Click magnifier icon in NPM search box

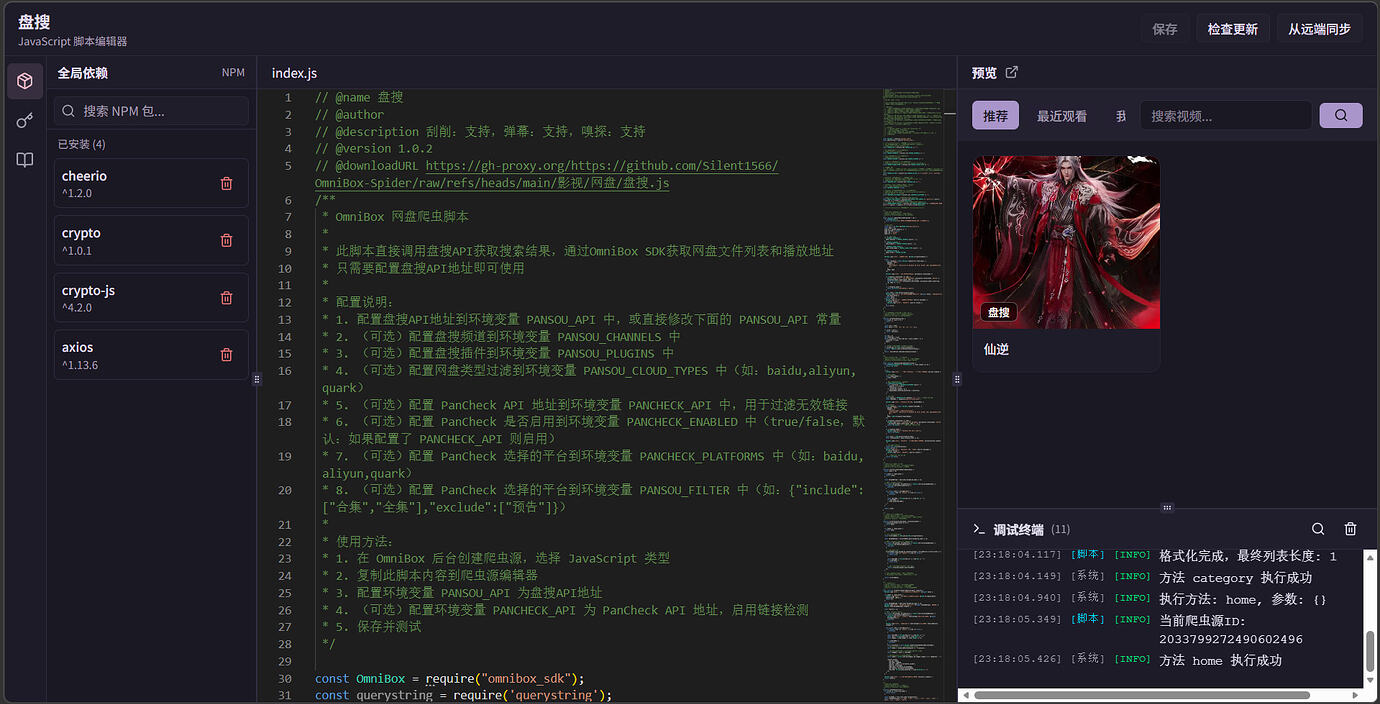pyautogui.click(x=70, y=111)
